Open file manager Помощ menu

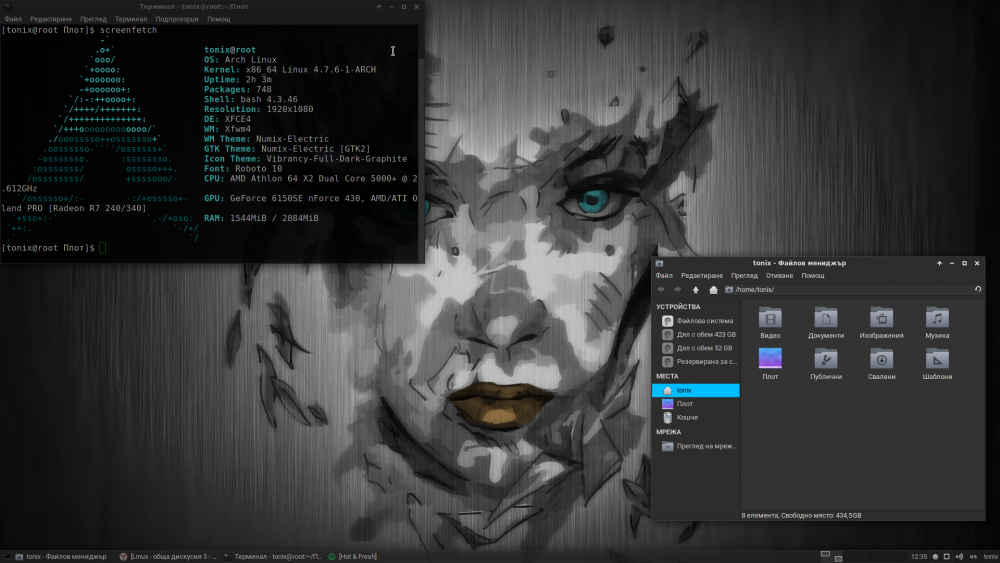(x=812, y=275)
